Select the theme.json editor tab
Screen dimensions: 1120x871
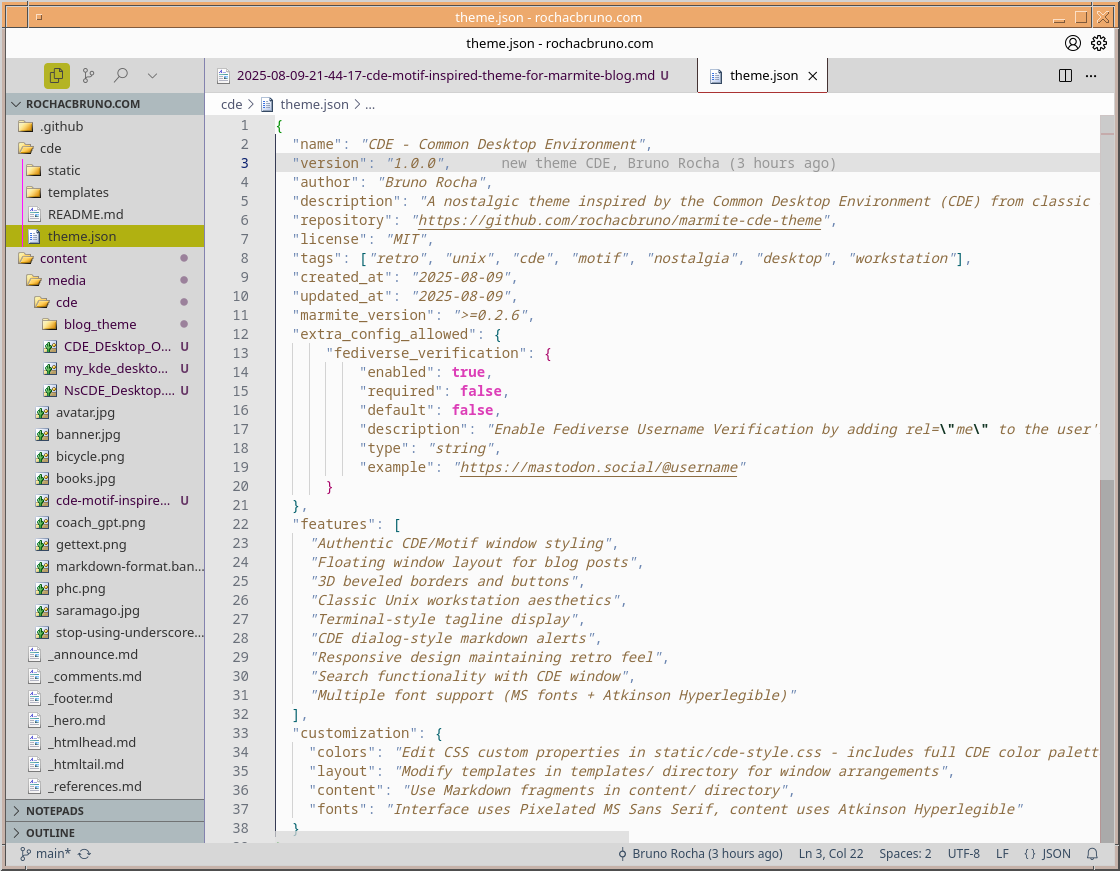pos(762,76)
